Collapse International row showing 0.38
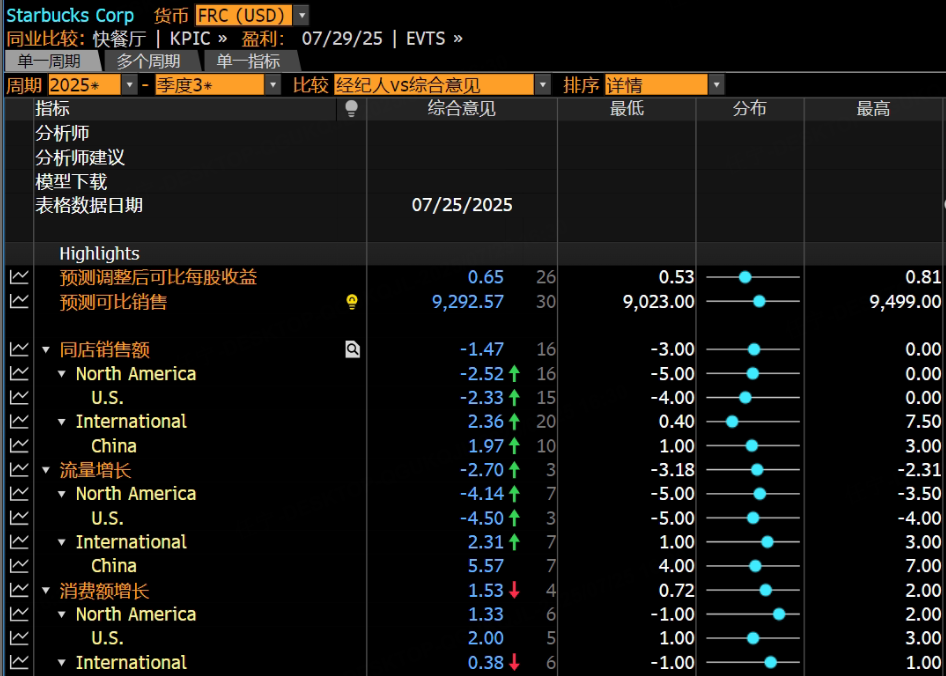Image resolution: width=946 pixels, height=676 pixels. [x=62, y=663]
